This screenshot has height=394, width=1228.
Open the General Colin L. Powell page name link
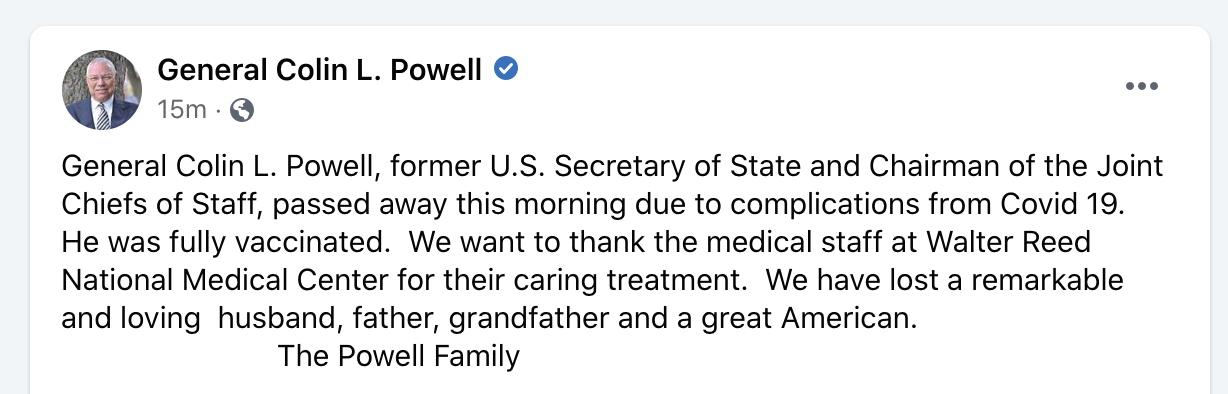point(320,70)
